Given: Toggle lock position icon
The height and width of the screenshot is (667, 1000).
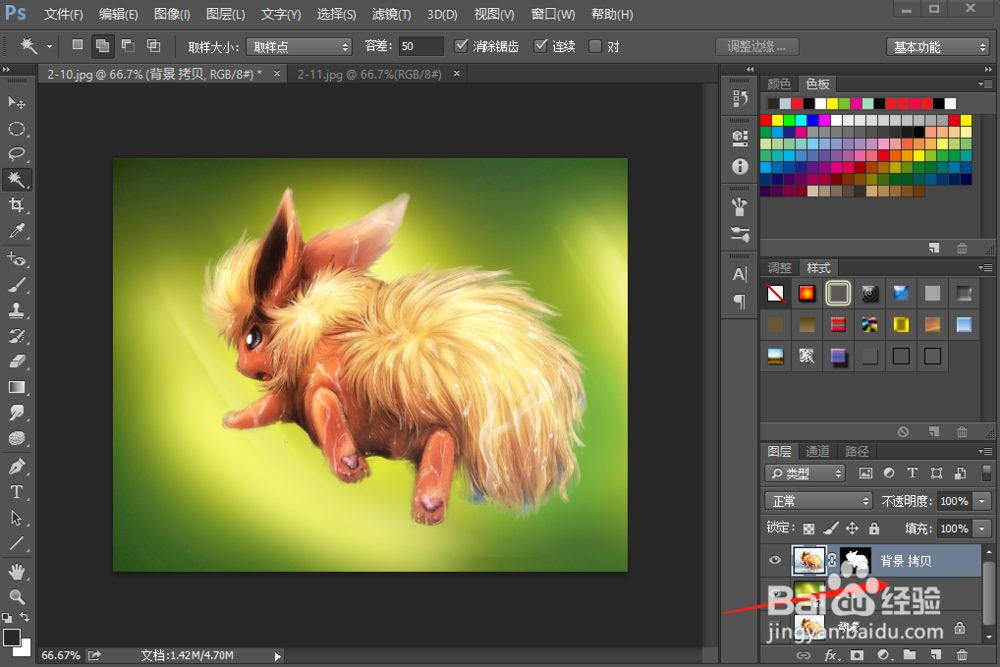Looking at the screenshot, I should point(852,528).
